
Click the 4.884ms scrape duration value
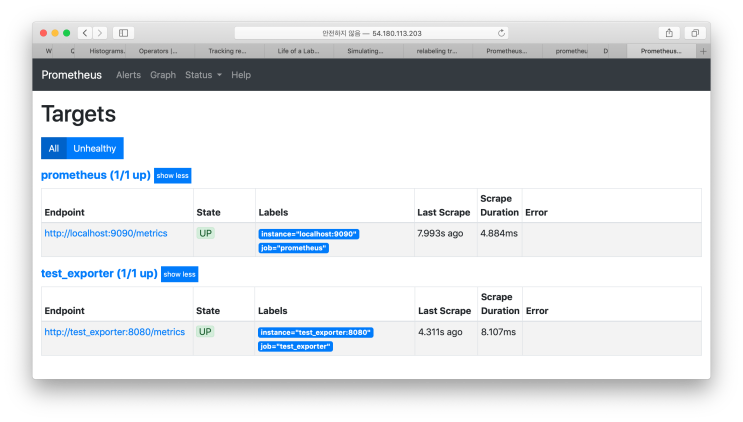(x=499, y=233)
